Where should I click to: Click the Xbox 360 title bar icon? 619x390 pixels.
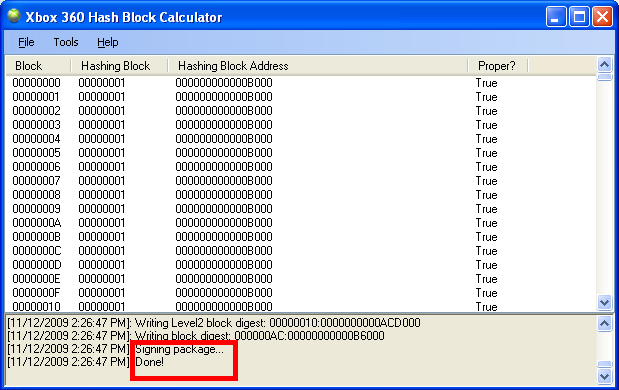(x=14, y=16)
